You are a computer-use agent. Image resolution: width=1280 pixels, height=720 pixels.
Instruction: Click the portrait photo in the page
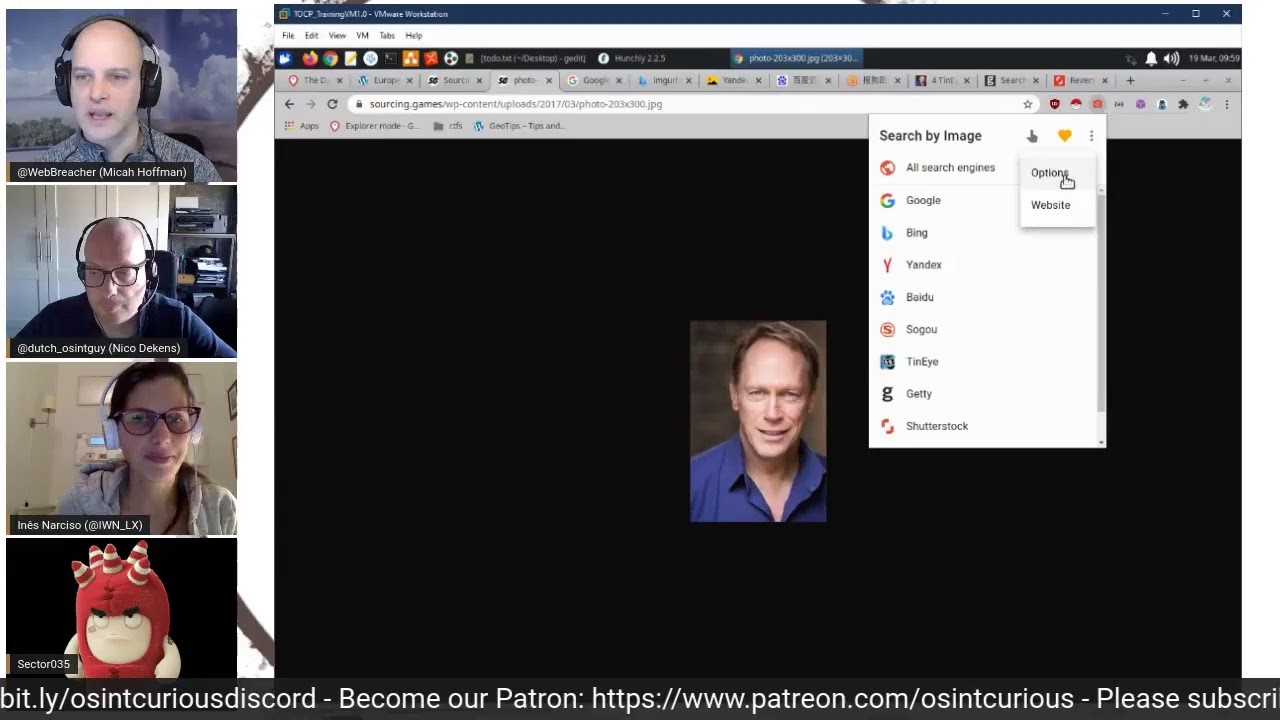point(758,421)
